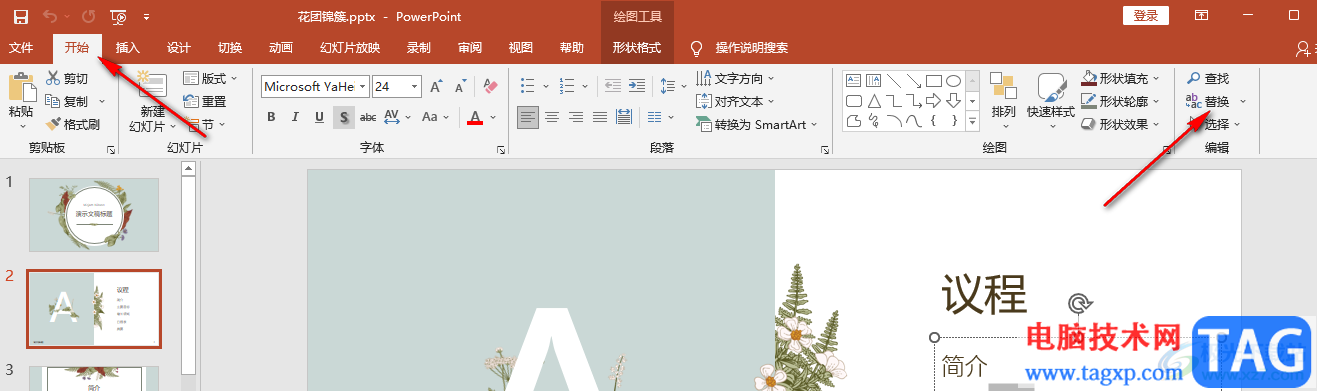Toggle text Shadow (S) formatting
The image size is (1317, 391).
coord(343,117)
